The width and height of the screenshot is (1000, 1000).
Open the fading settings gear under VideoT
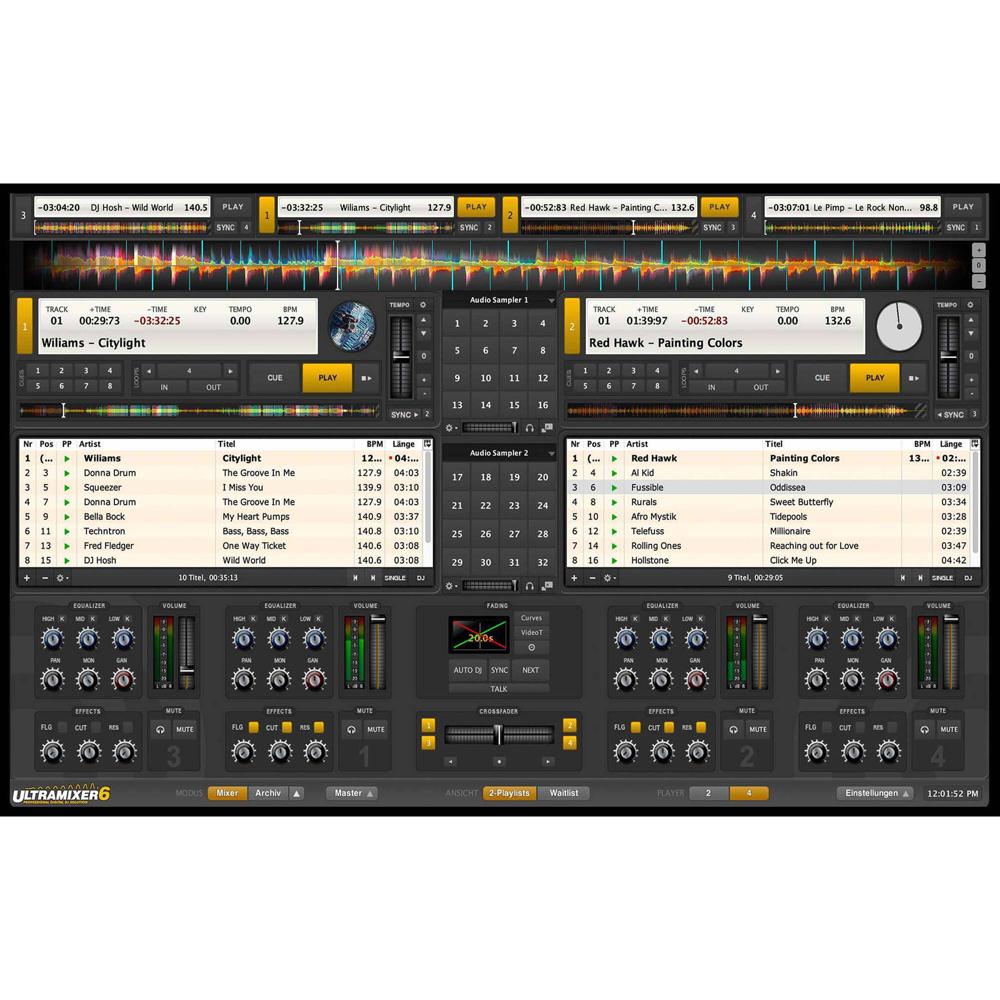coord(531,645)
